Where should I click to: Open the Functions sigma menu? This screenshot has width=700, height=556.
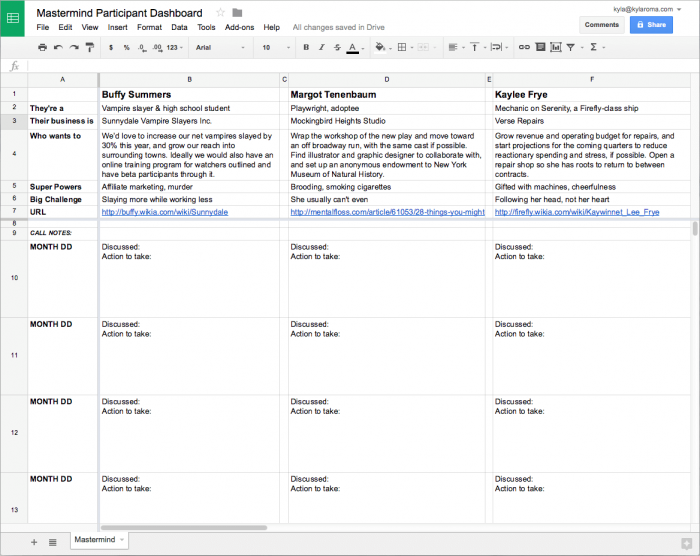[x=593, y=47]
